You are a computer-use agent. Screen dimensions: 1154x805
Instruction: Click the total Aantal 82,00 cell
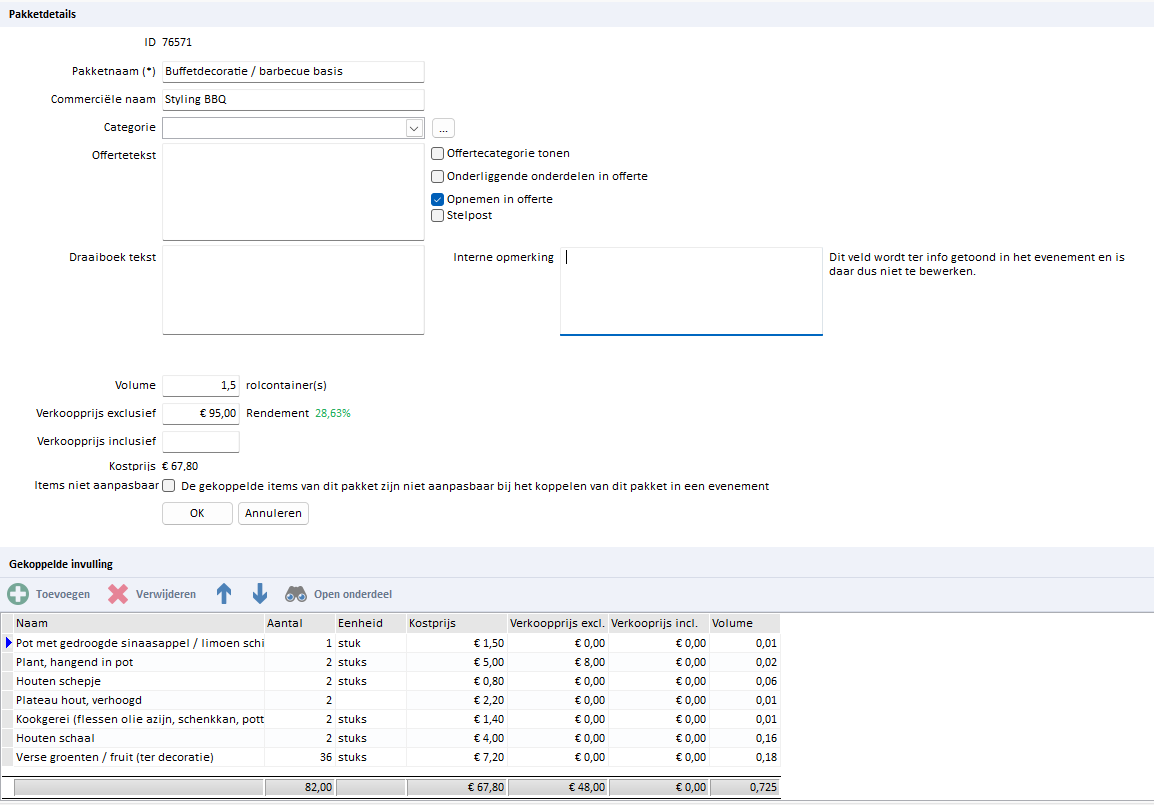point(300,787)
